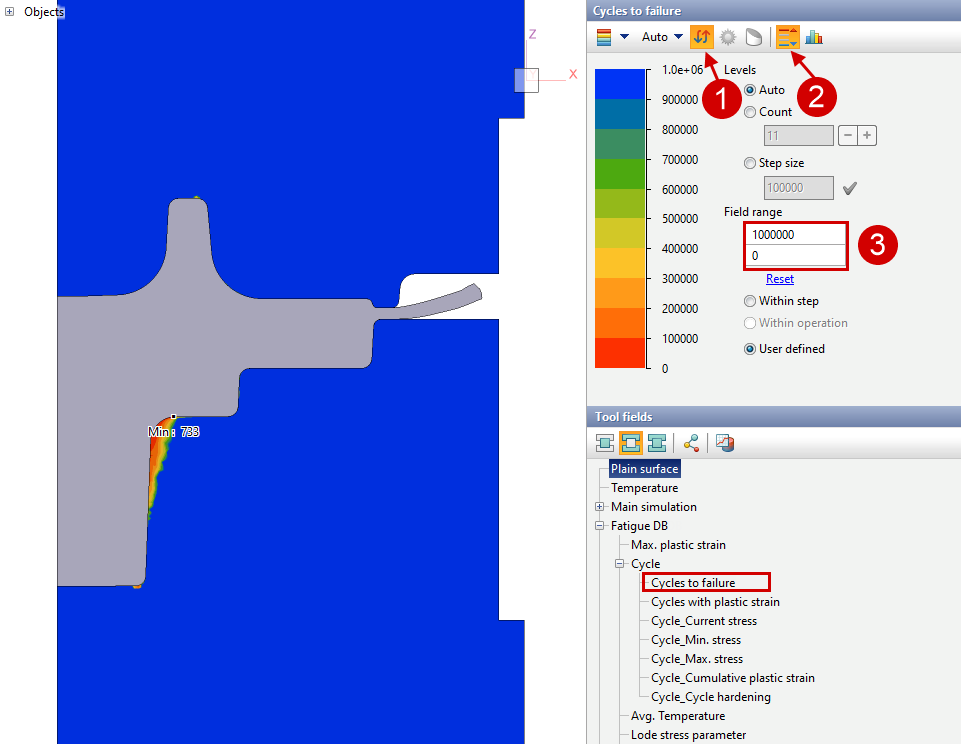Select the Within step radio button
This screenshot has height=744, width=961.
click(x=750, y=300)
